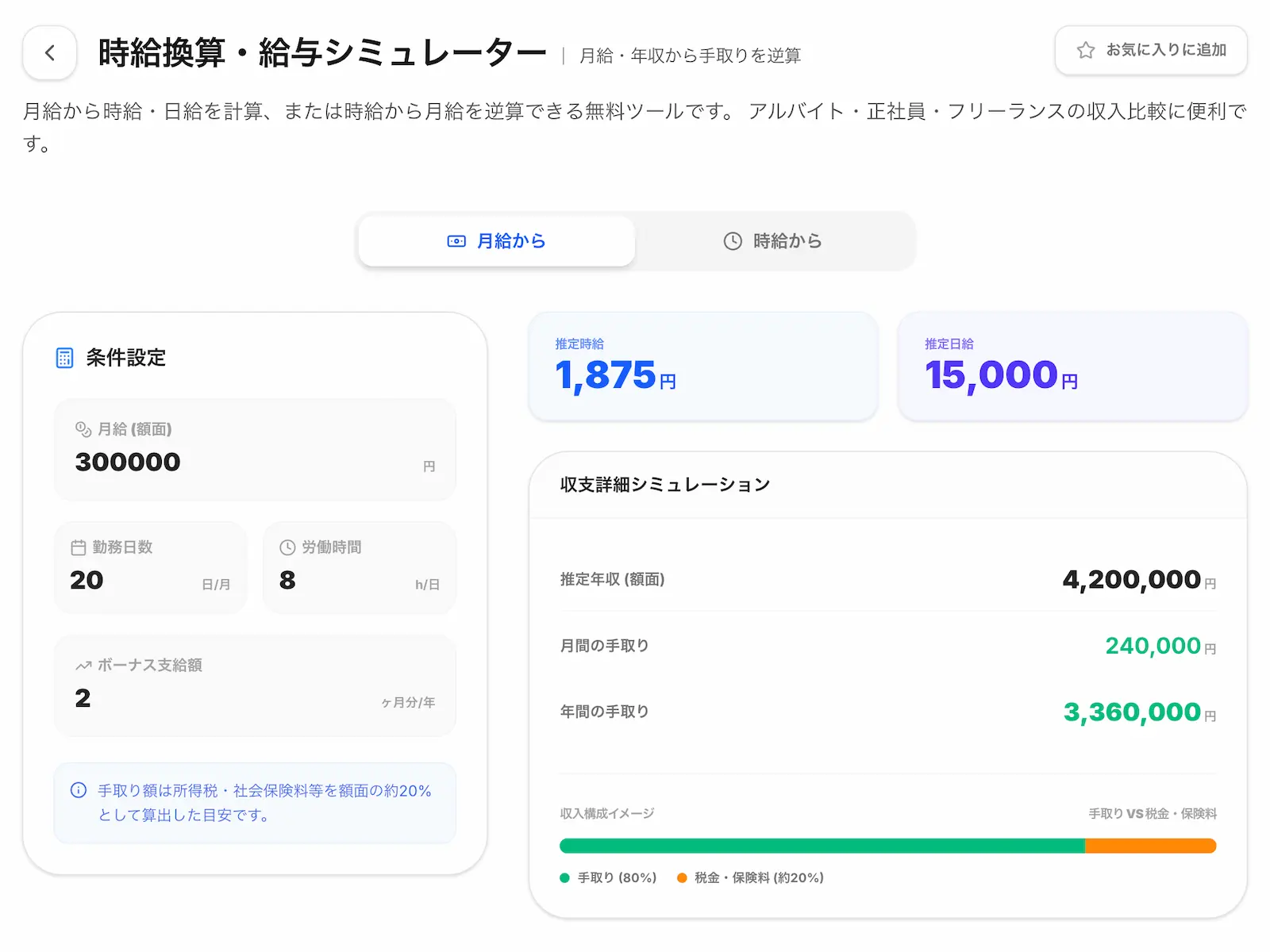Switch to the 時給から tab

tap(772, 241)
